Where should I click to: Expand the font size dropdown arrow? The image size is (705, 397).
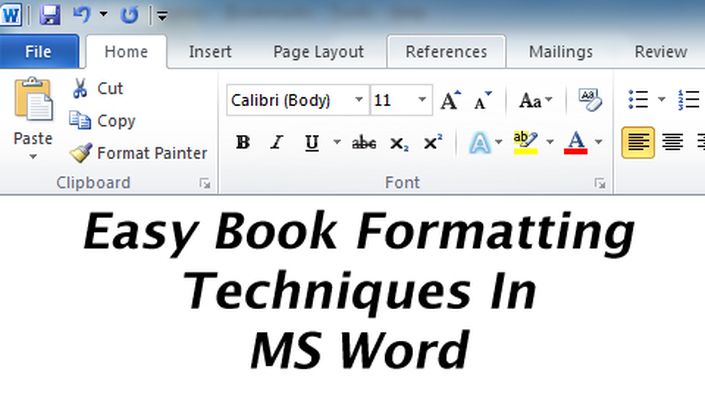point(422,100)
